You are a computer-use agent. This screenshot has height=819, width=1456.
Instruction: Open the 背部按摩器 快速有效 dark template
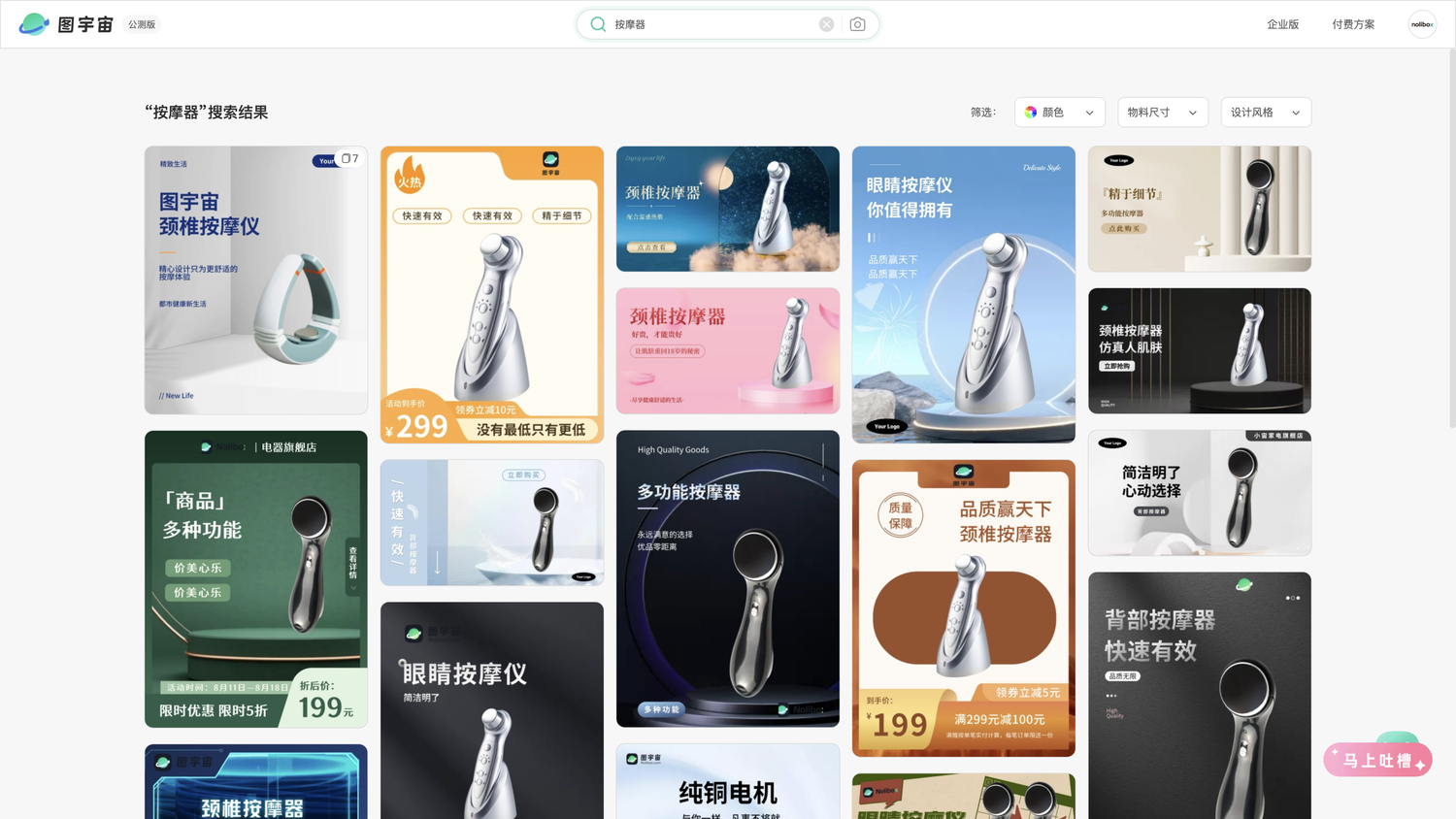1200,695
